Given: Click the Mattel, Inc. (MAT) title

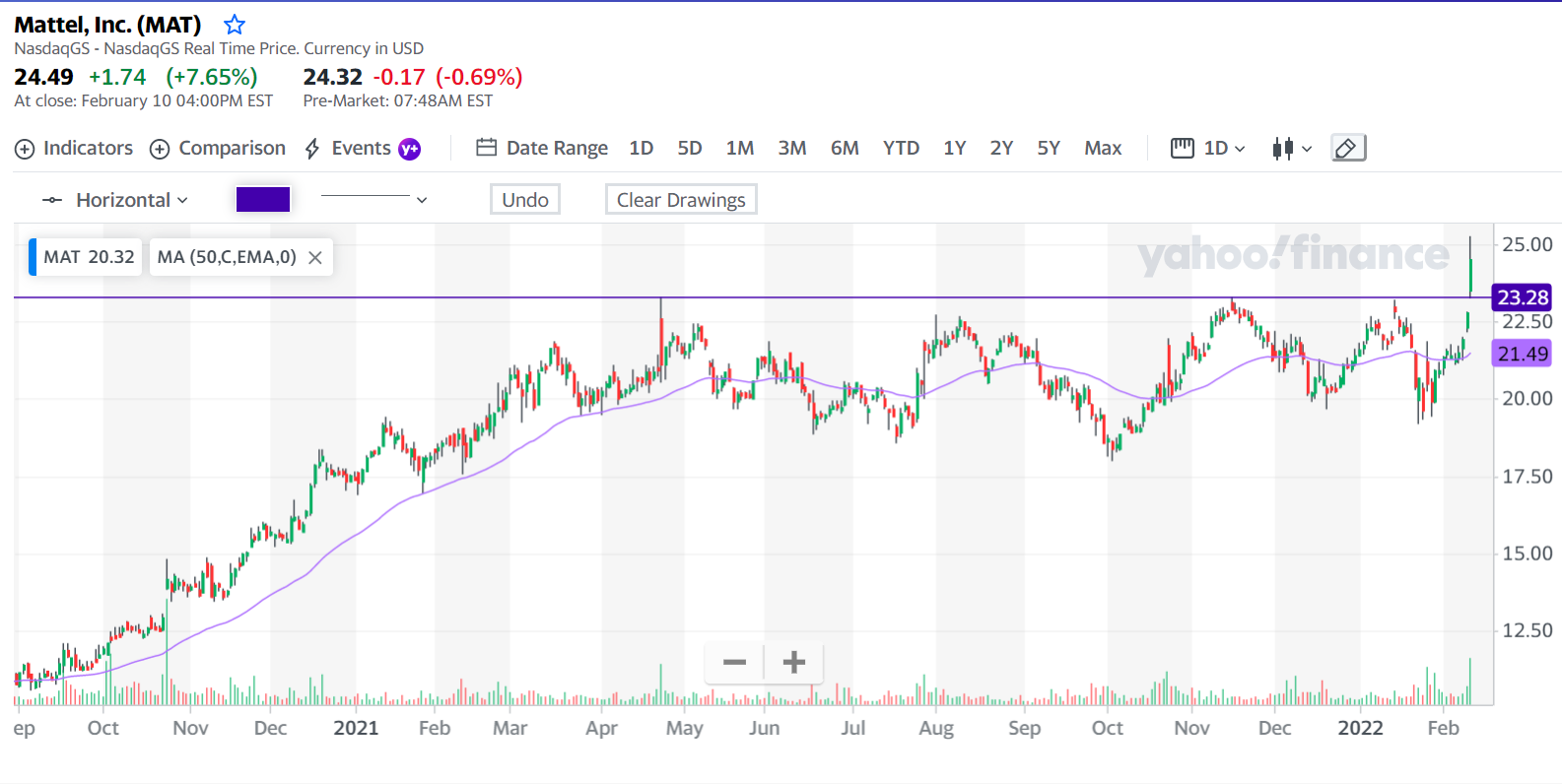Looking at the screenshot, I should point(107,25).
